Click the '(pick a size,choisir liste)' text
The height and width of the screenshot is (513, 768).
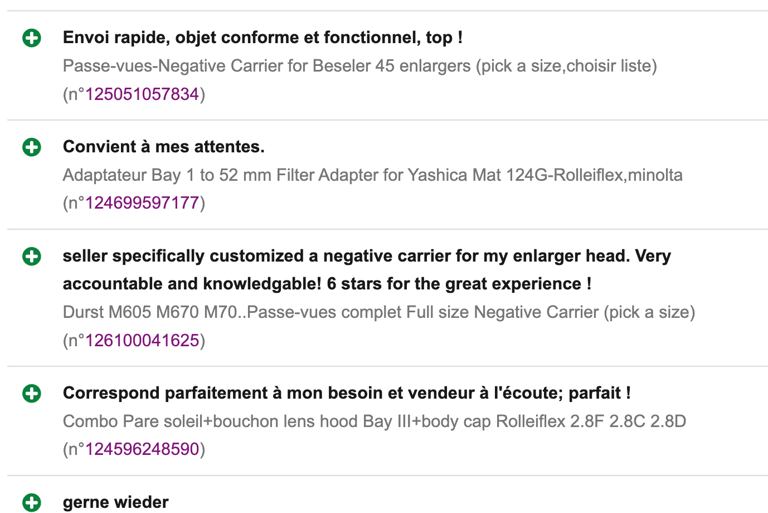(566, 66)
